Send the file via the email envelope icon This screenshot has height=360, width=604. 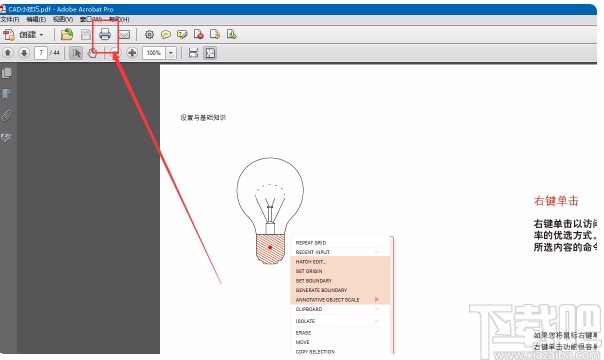click(124, 35)
